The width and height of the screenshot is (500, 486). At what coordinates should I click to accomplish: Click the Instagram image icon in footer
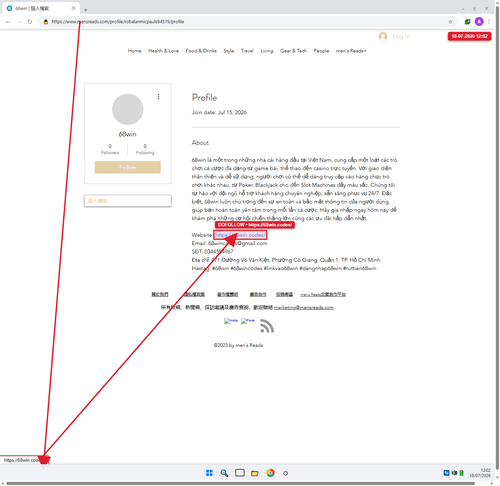(x=231, y=321)
